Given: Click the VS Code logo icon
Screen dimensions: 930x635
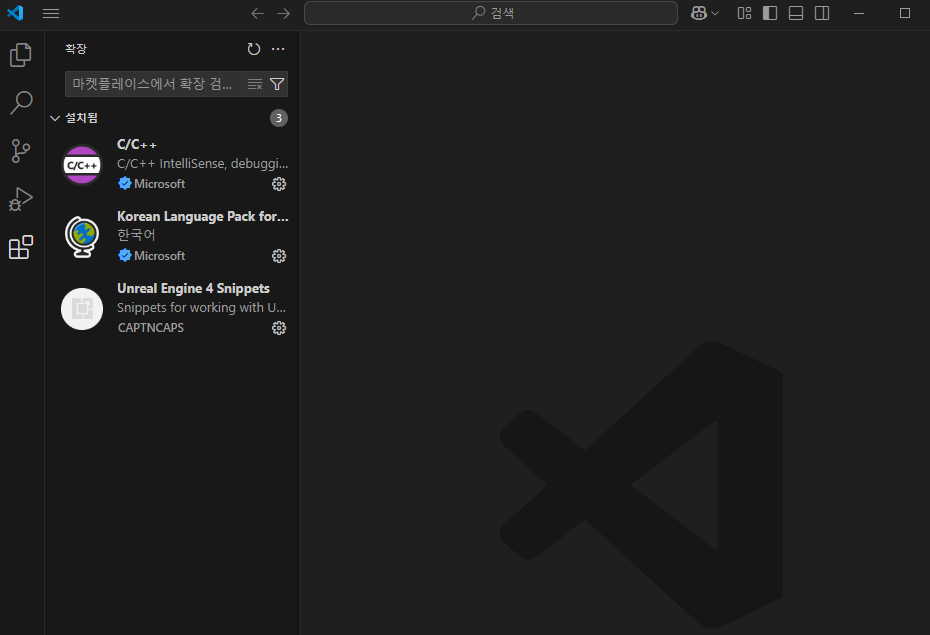Looking at the screenshot, I should tap(15, 12).
